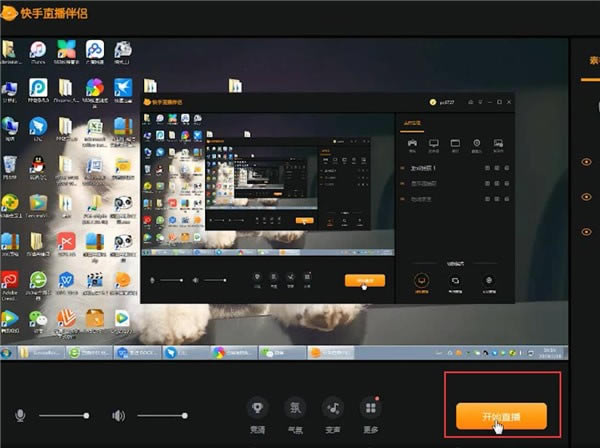This screenshot has width=600, height=448.
Task: Open the 更多 more tools grid
Action: pyautogui.click(x=371, y=408)
